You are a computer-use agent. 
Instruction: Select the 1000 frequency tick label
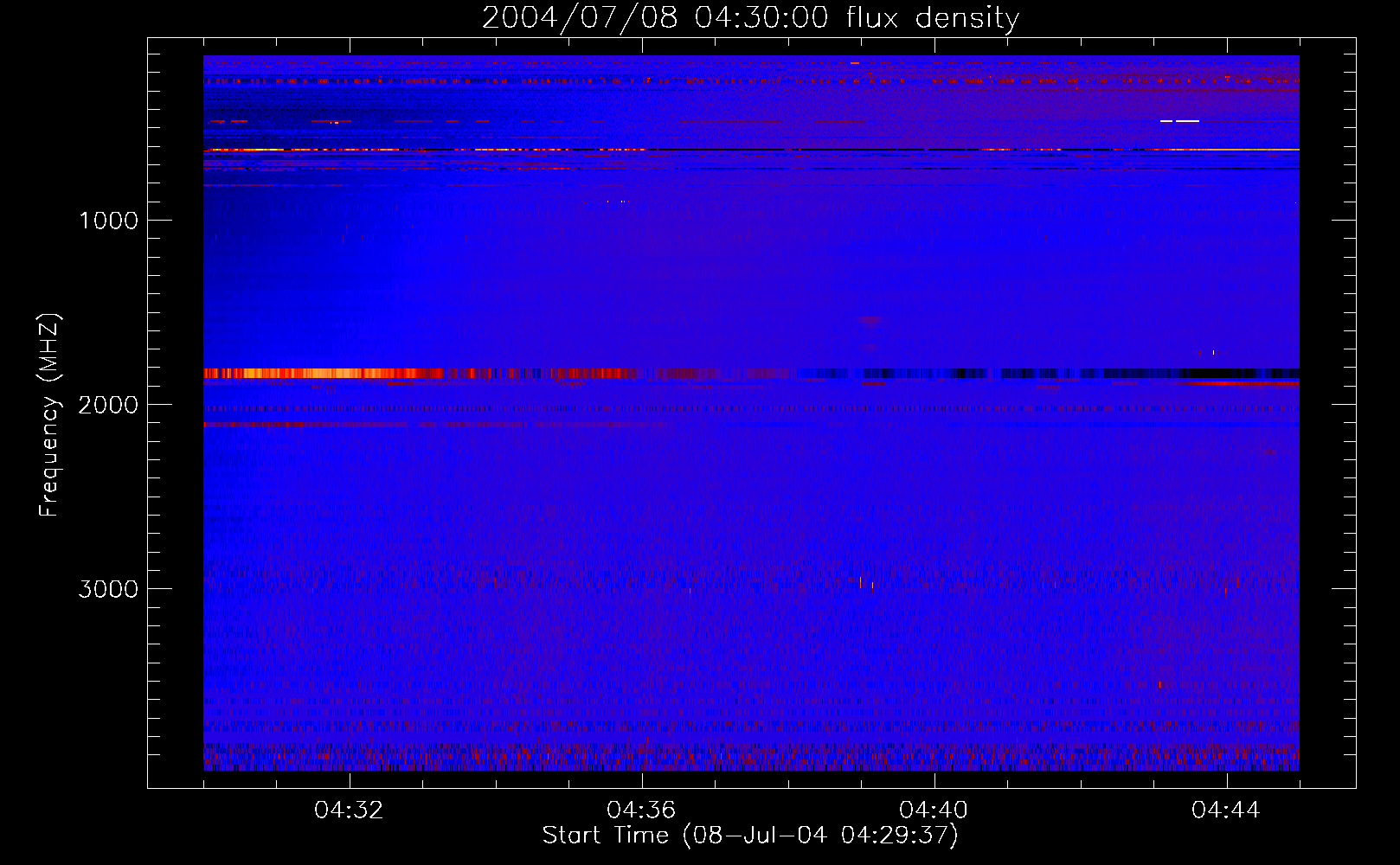pyautogui.click(x=108, y=221)
